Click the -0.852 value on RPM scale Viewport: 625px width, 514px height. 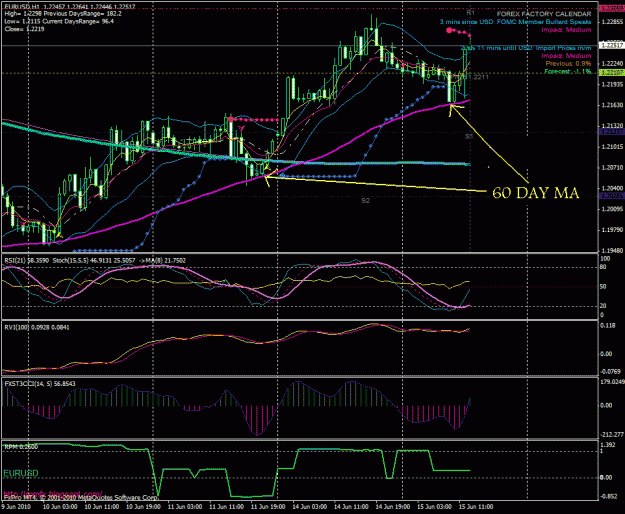point(609,496)
